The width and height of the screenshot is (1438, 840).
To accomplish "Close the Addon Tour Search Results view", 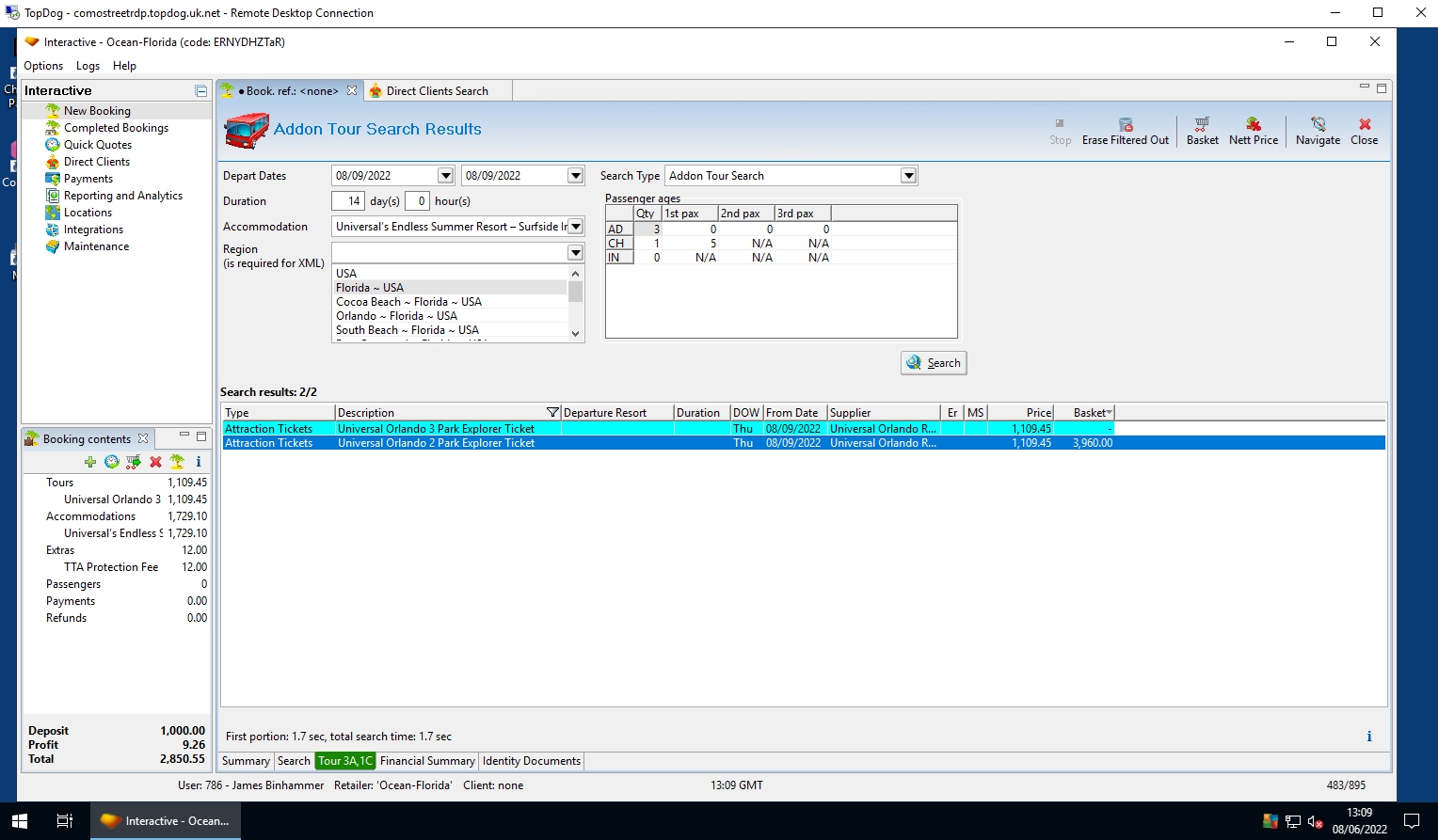I will (1364, 132).
